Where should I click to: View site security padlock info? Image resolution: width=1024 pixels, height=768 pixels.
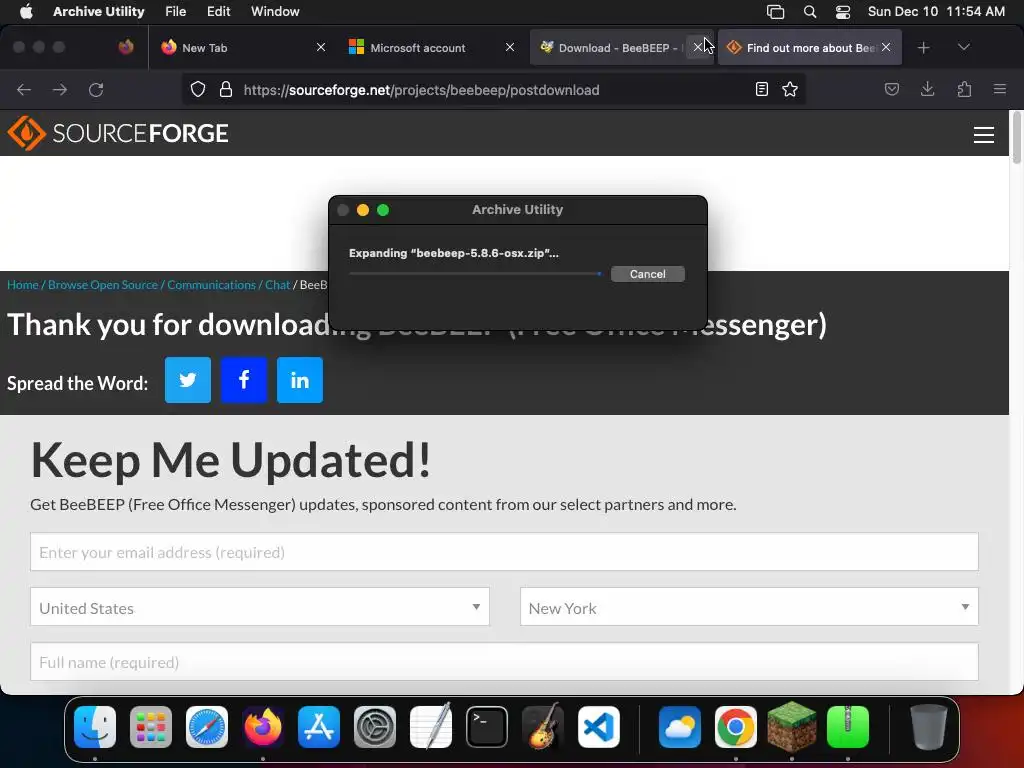coord(226,89)
